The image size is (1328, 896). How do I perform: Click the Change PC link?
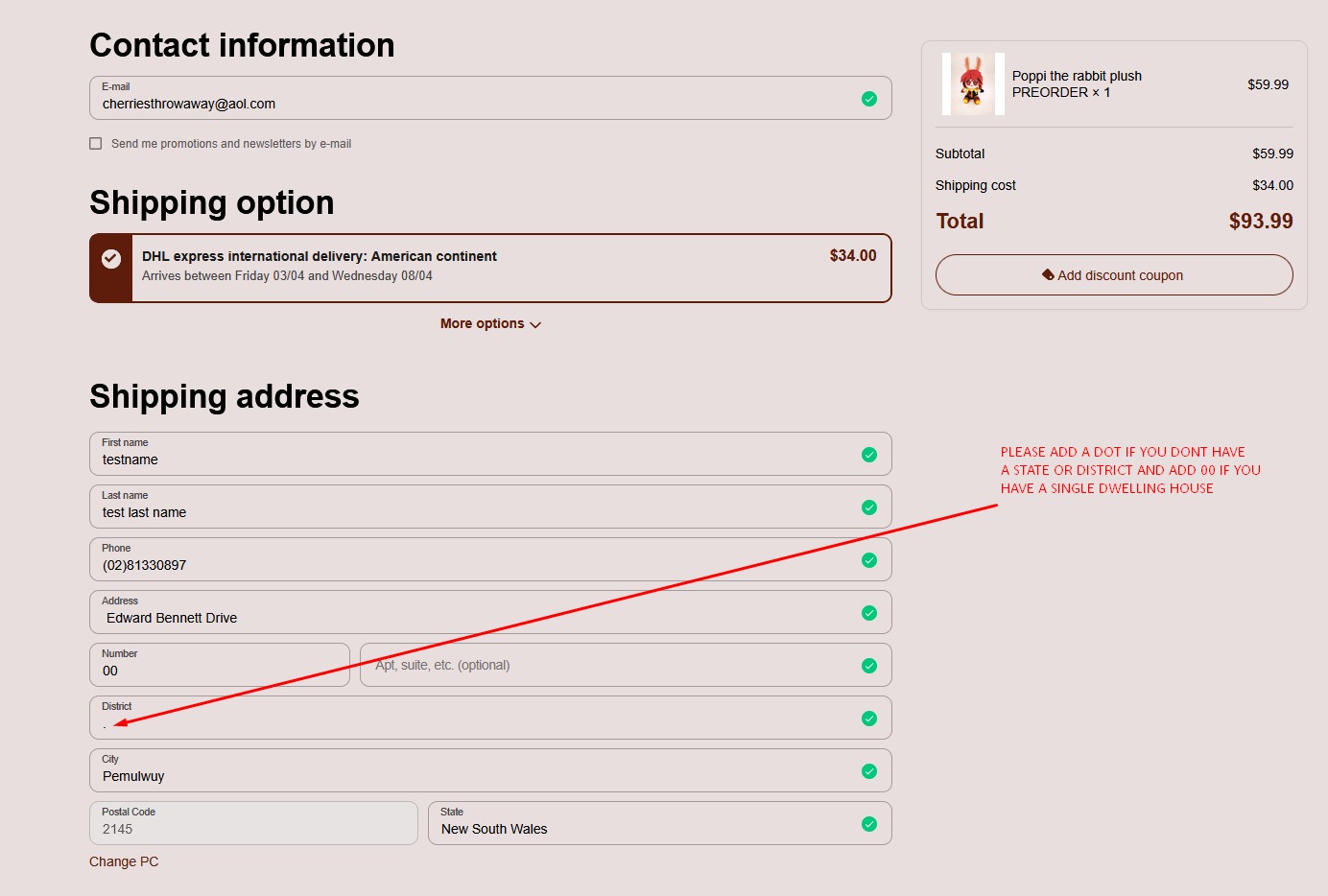point(124,861)
